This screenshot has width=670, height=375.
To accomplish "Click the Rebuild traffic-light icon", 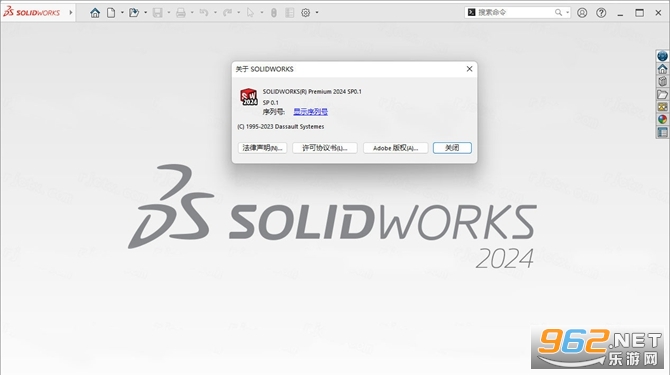I will (x=274, y=13).
